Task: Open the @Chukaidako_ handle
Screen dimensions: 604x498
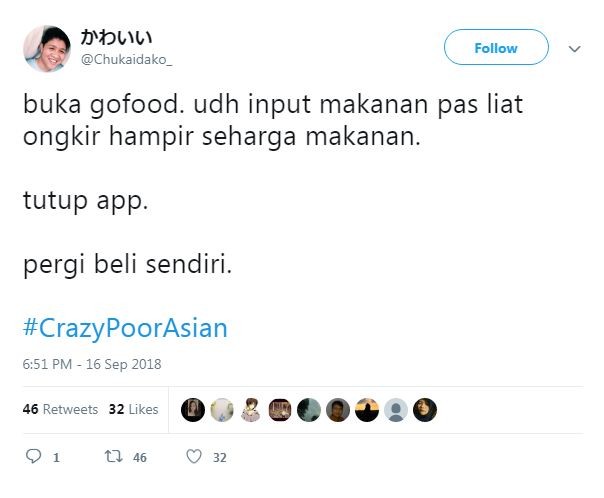Action: coord(126,60)
